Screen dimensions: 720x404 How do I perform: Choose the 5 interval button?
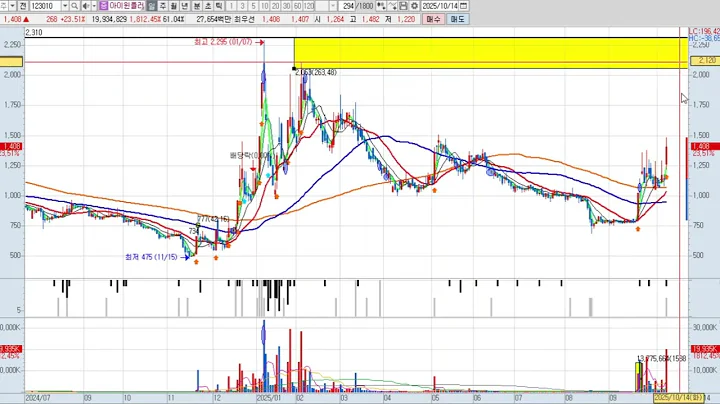[253, 6]
